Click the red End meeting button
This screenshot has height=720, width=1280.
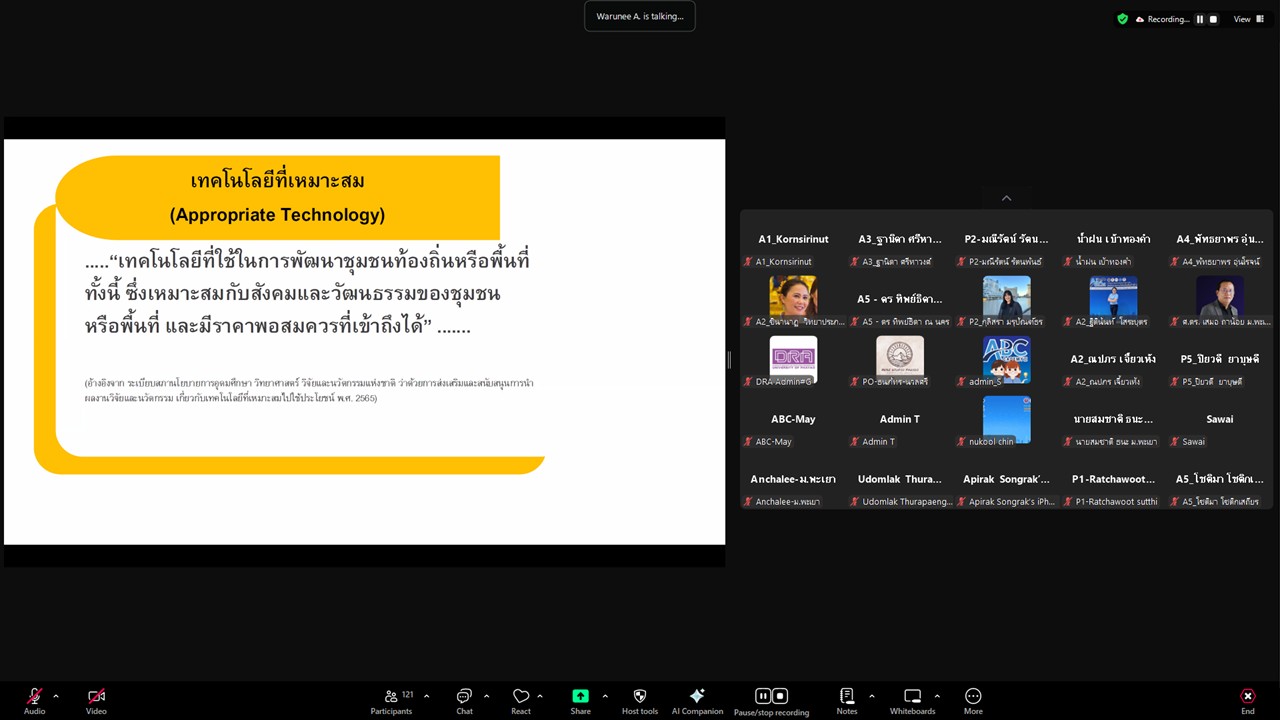tap(1247, 700)
